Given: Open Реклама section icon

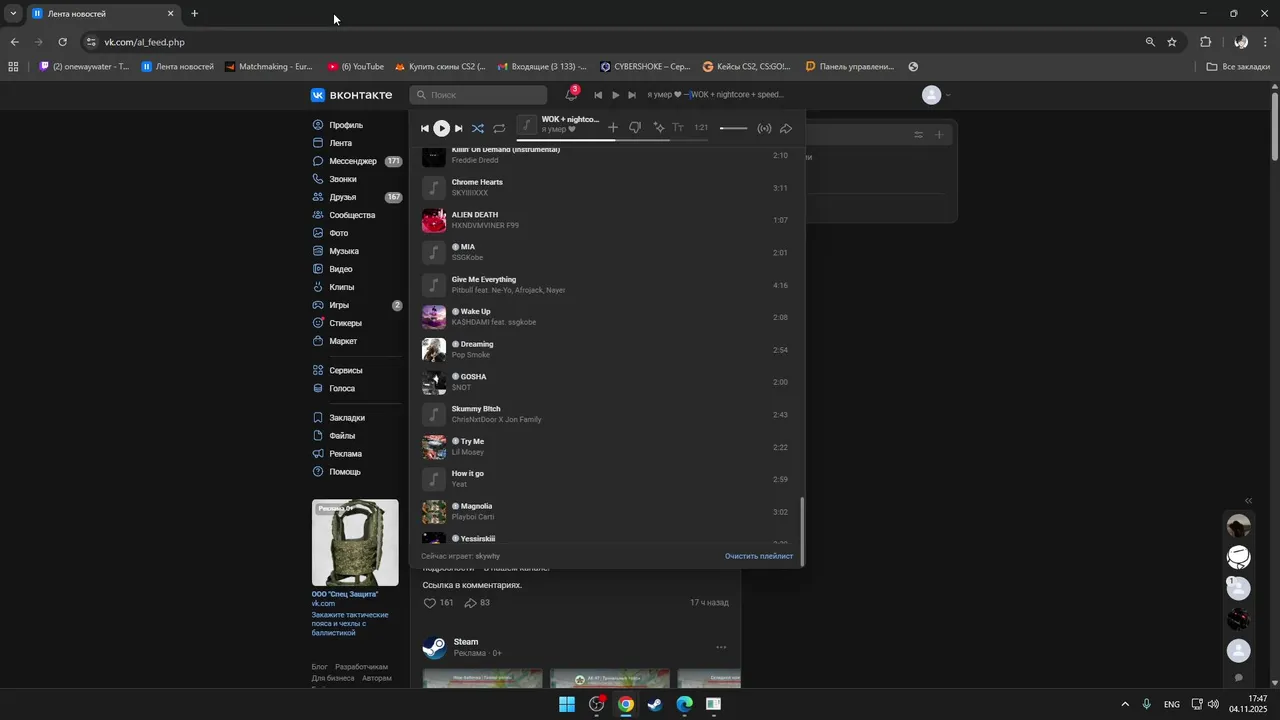Looking at the screenshot, I should tap(318, 453).
